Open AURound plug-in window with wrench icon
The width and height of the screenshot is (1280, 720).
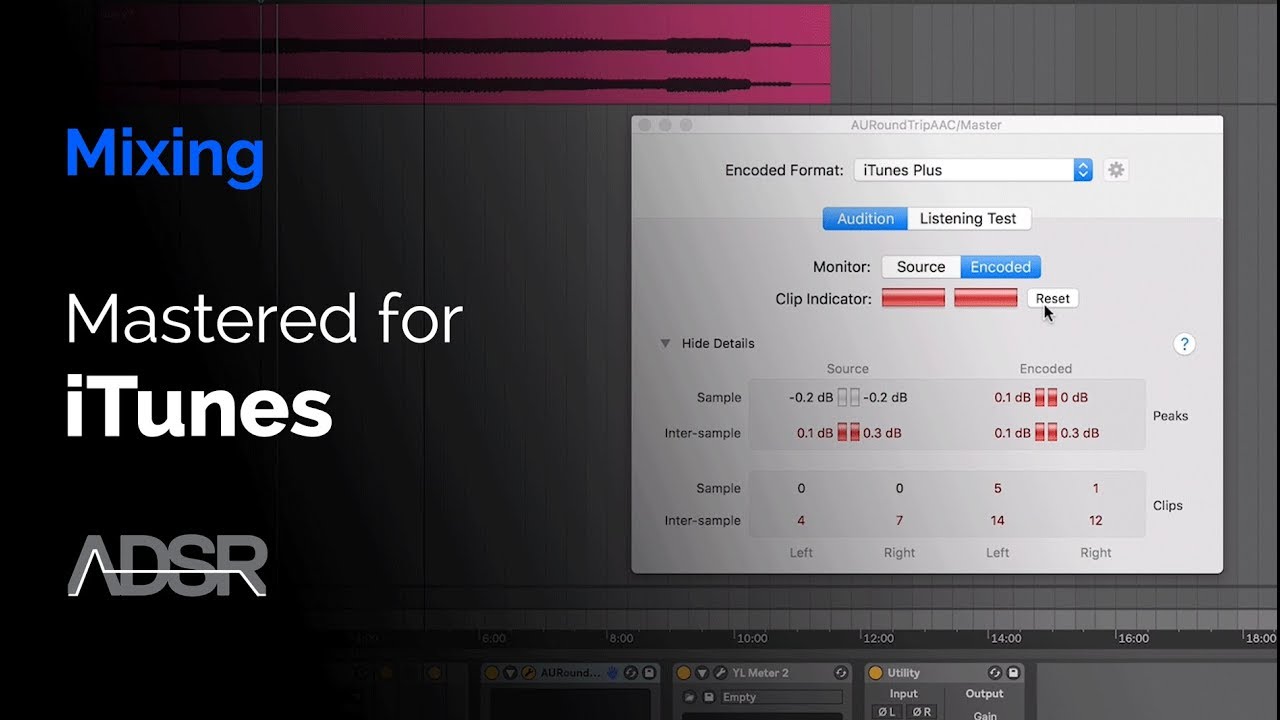click(528, 673)
